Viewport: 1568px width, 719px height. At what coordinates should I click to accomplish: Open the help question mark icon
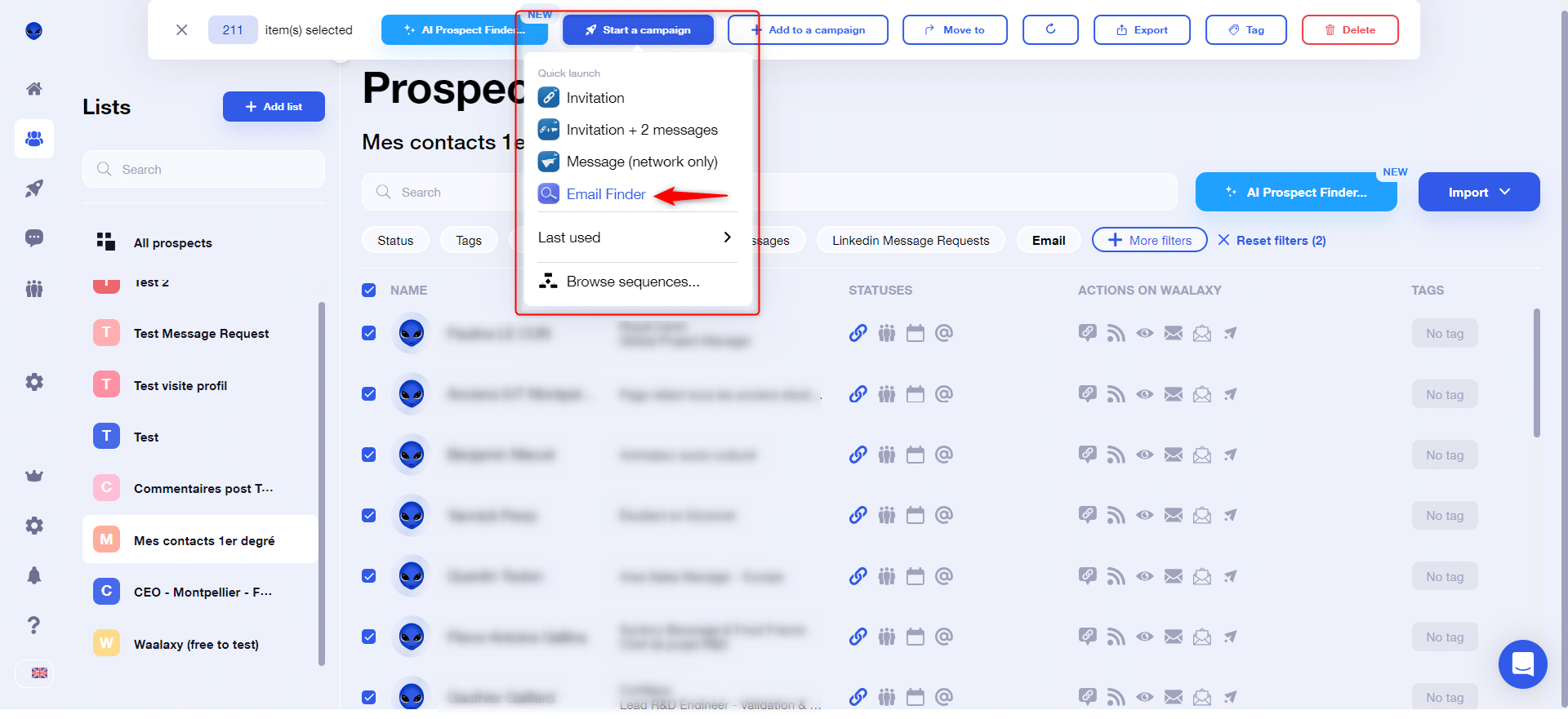pos(34,625)
